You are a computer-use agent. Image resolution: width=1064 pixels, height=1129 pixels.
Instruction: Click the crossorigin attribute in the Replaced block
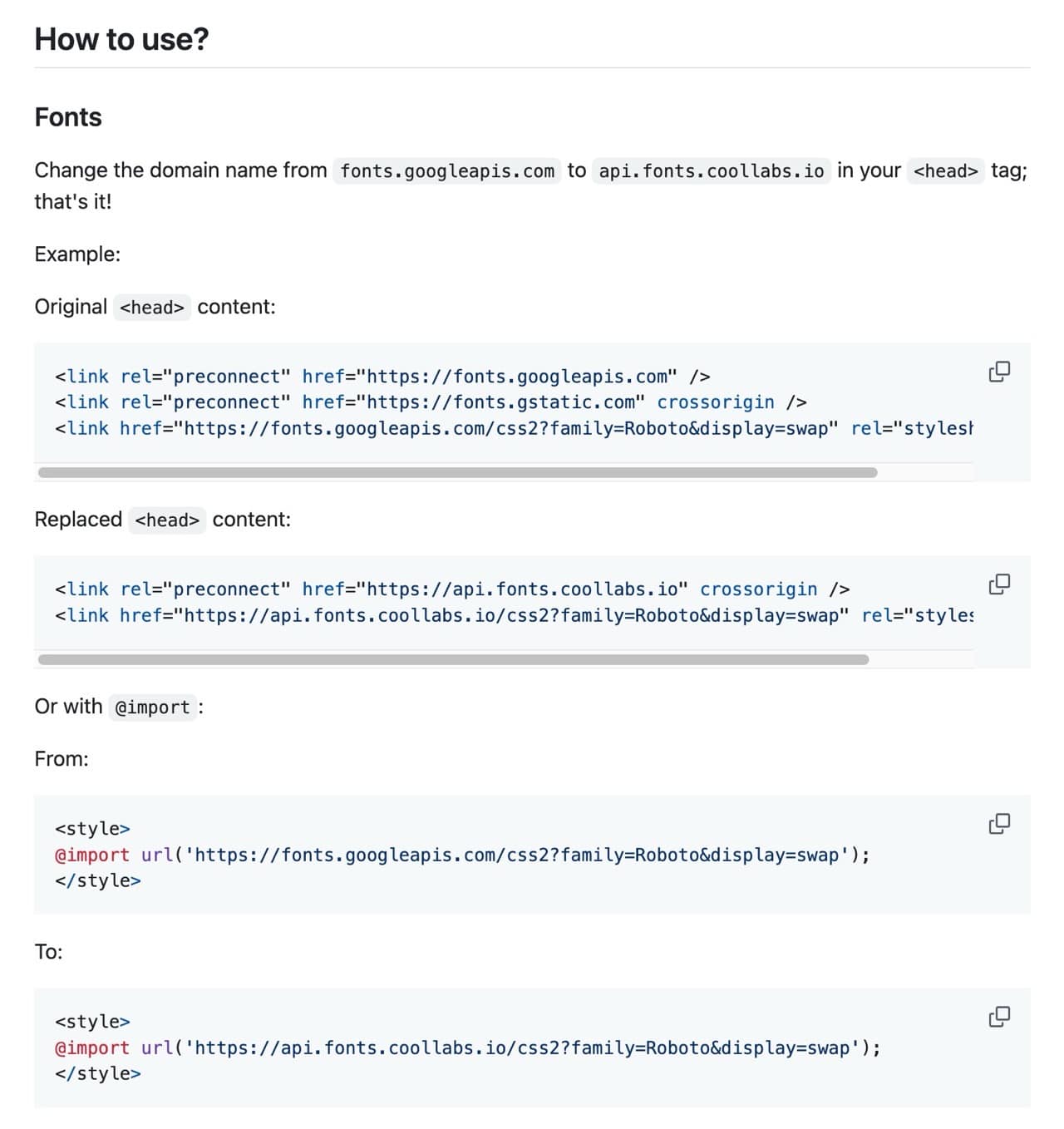(759, 589)
